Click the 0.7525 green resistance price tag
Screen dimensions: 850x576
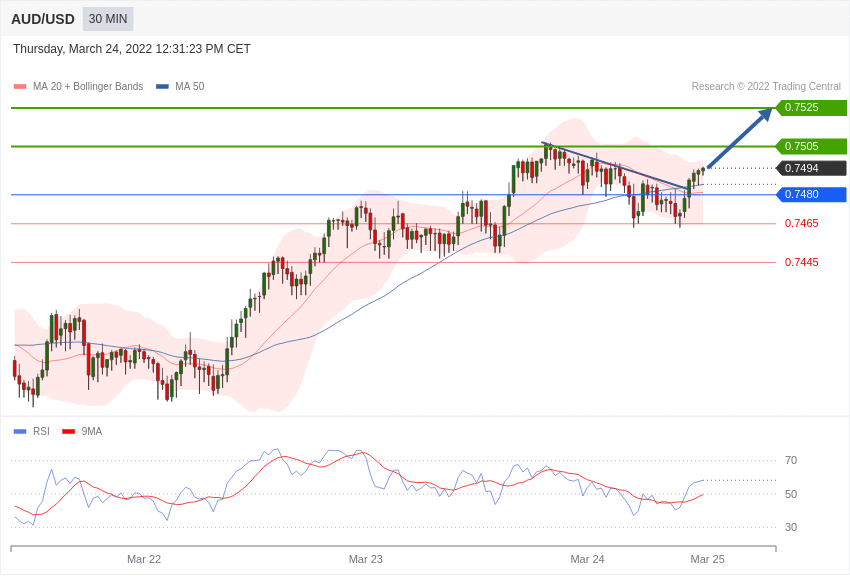811,107
